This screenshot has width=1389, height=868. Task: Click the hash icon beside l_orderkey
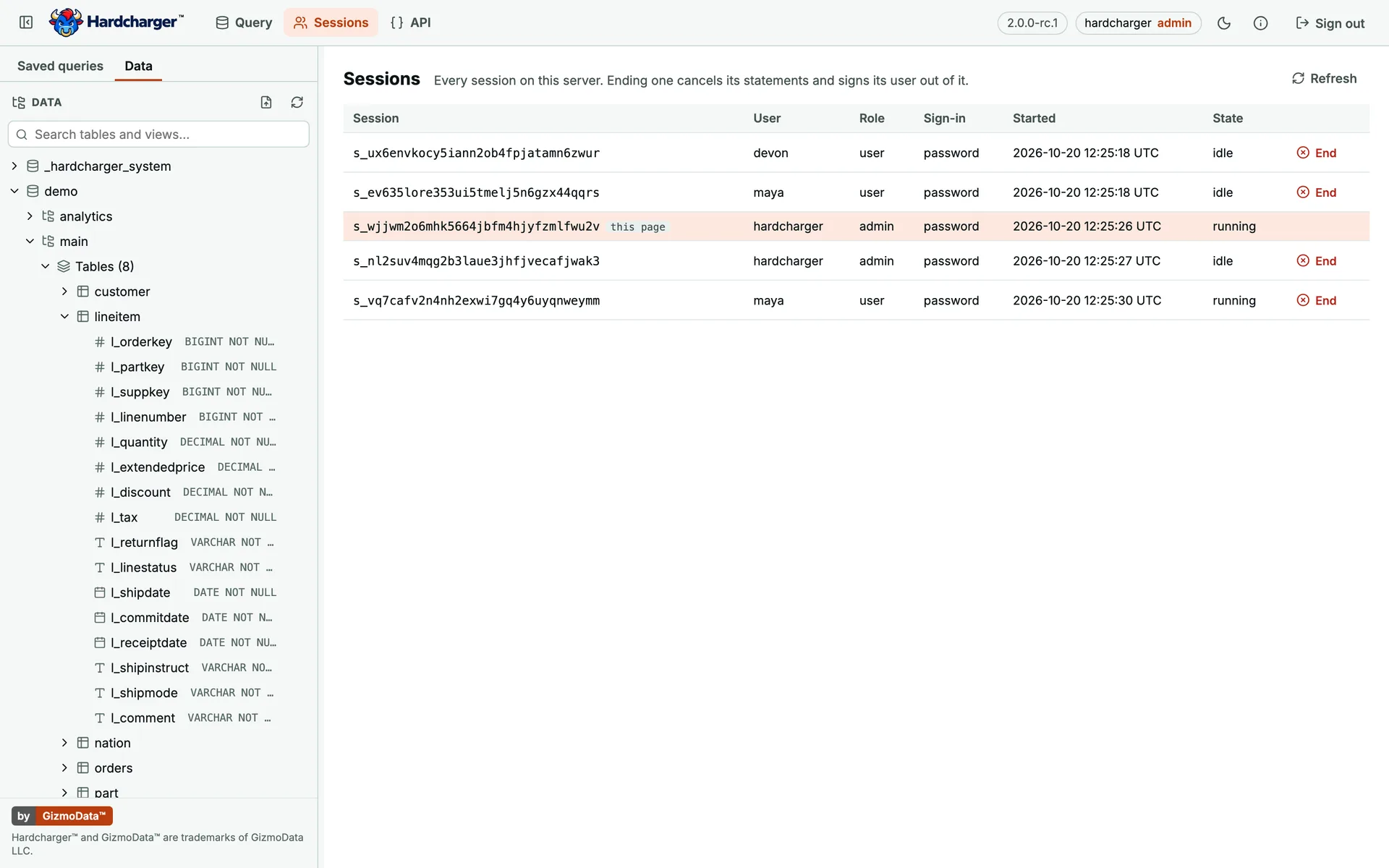pyautogui.click(x=100, y=341)
